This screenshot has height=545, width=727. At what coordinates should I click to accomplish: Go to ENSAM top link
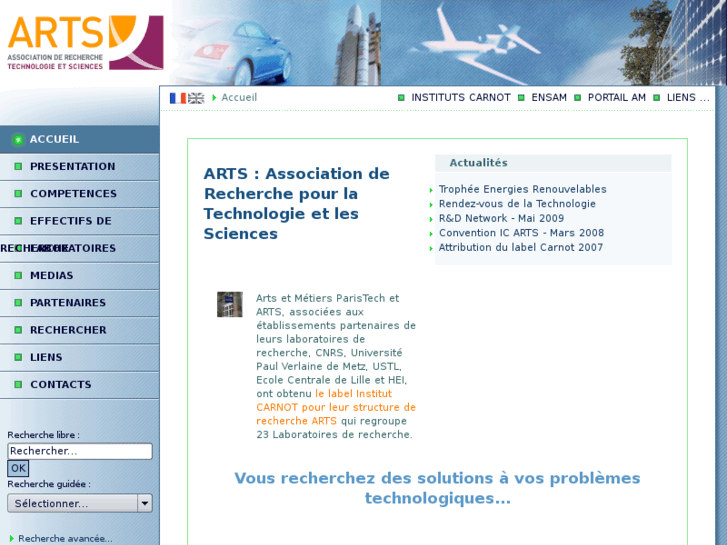tap(549, 98)
